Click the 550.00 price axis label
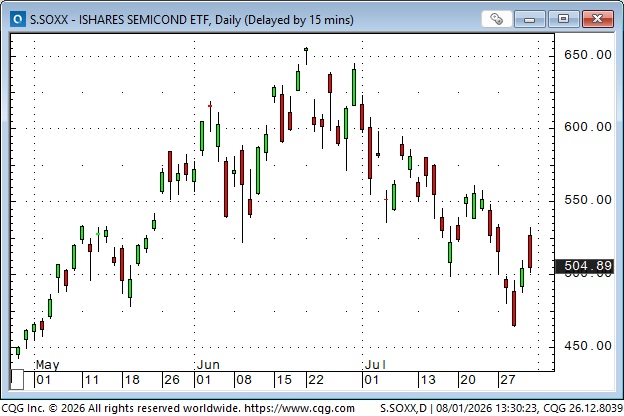624x416 pixels. coord(588,200)
